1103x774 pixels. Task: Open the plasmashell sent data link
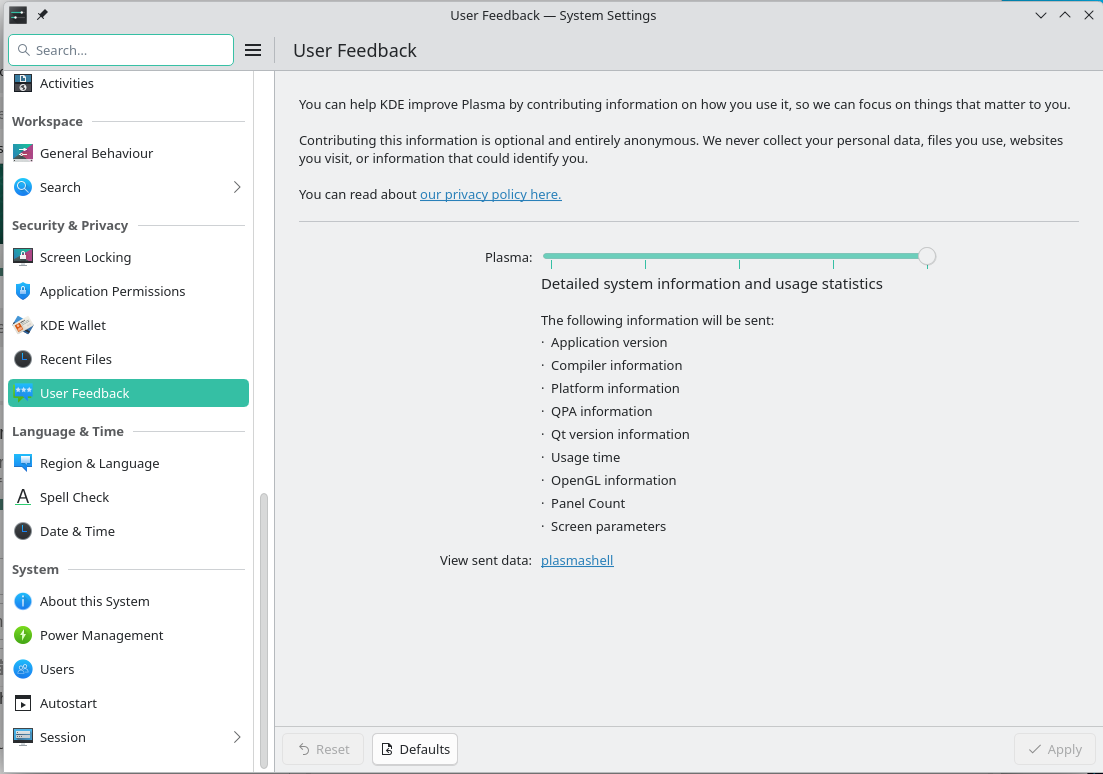click(577, 560)
